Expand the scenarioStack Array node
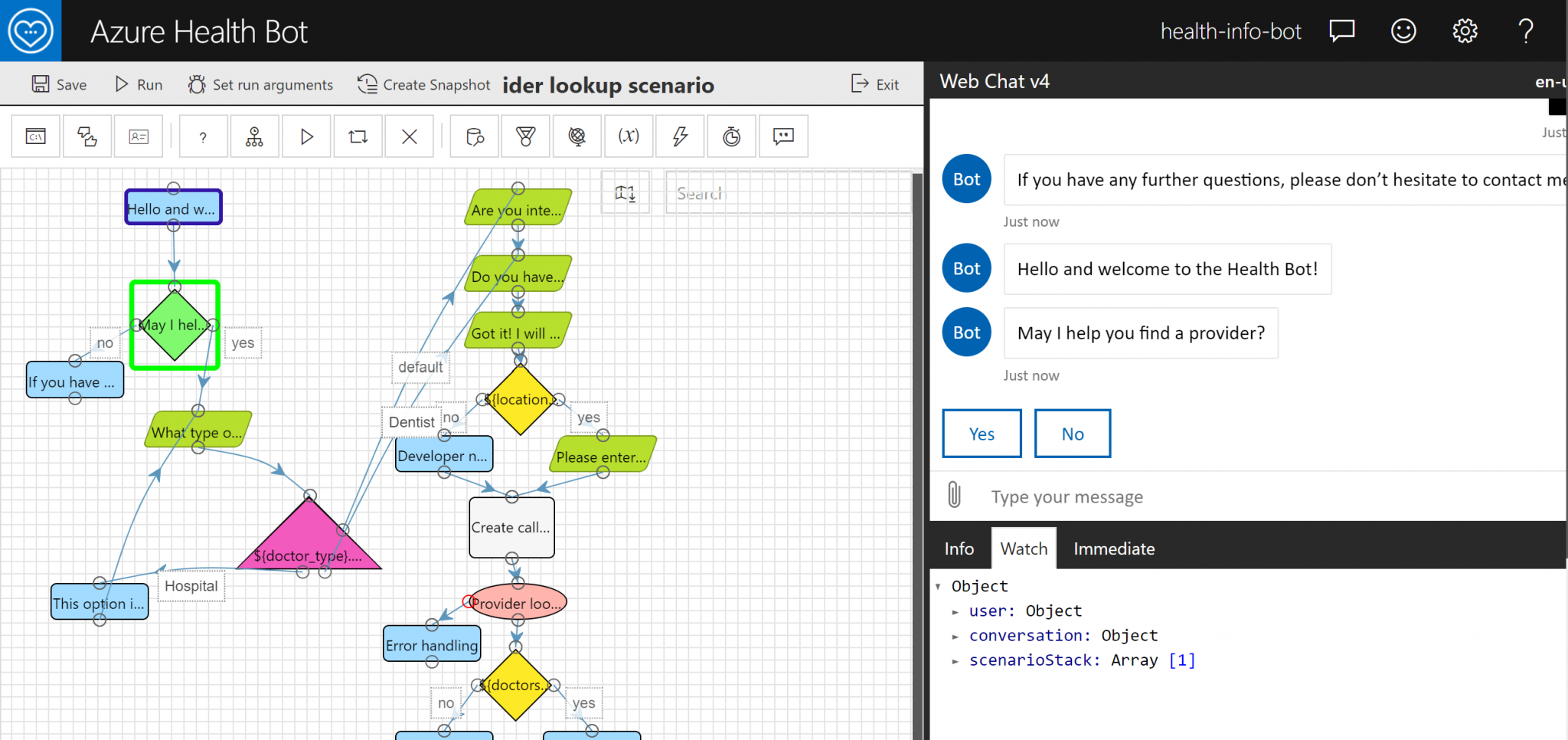The width and height of the screenshot is (1568, 740). (955, 660)
